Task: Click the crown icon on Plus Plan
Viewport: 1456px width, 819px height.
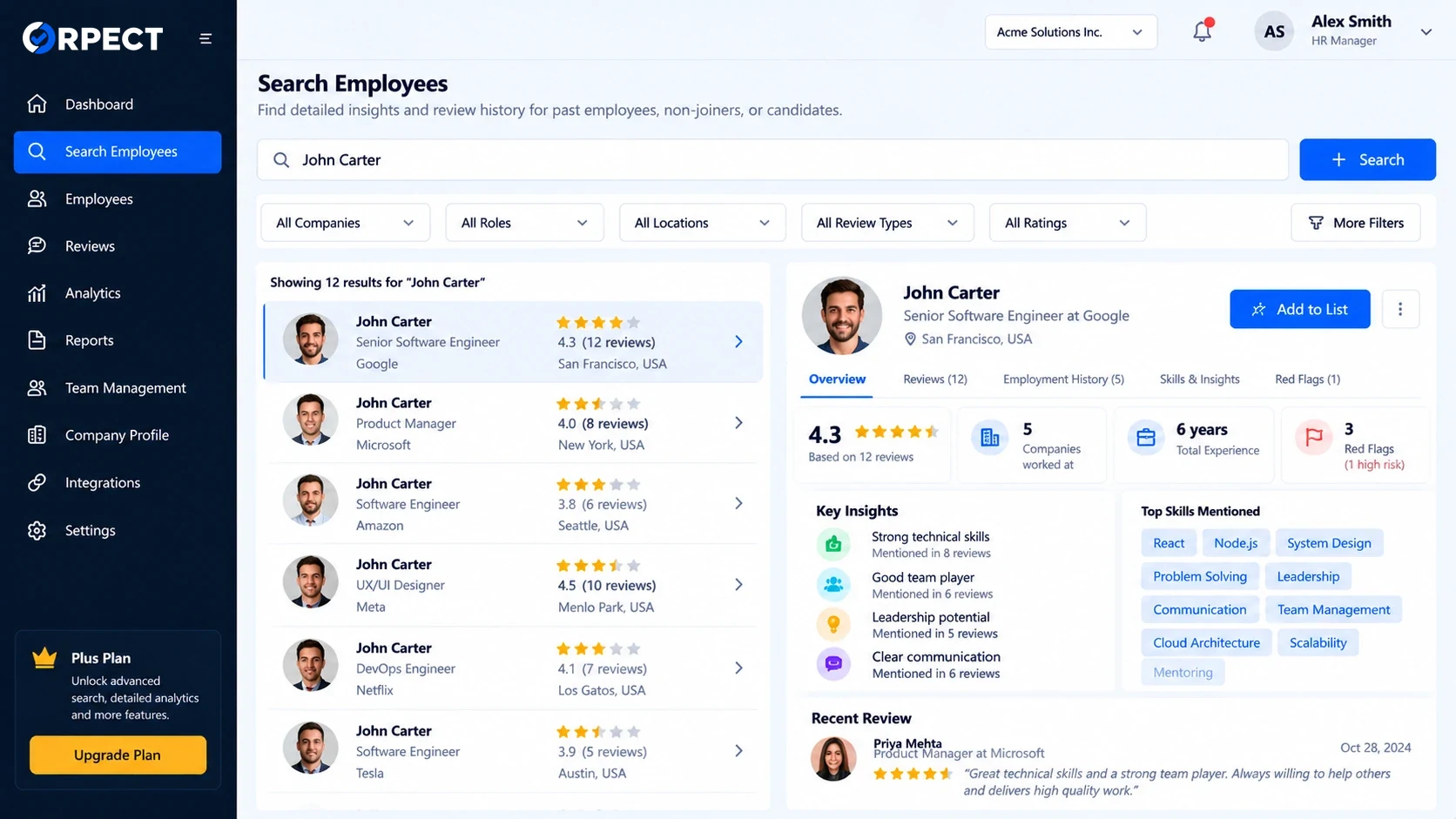Action: (x=44, y=658)
